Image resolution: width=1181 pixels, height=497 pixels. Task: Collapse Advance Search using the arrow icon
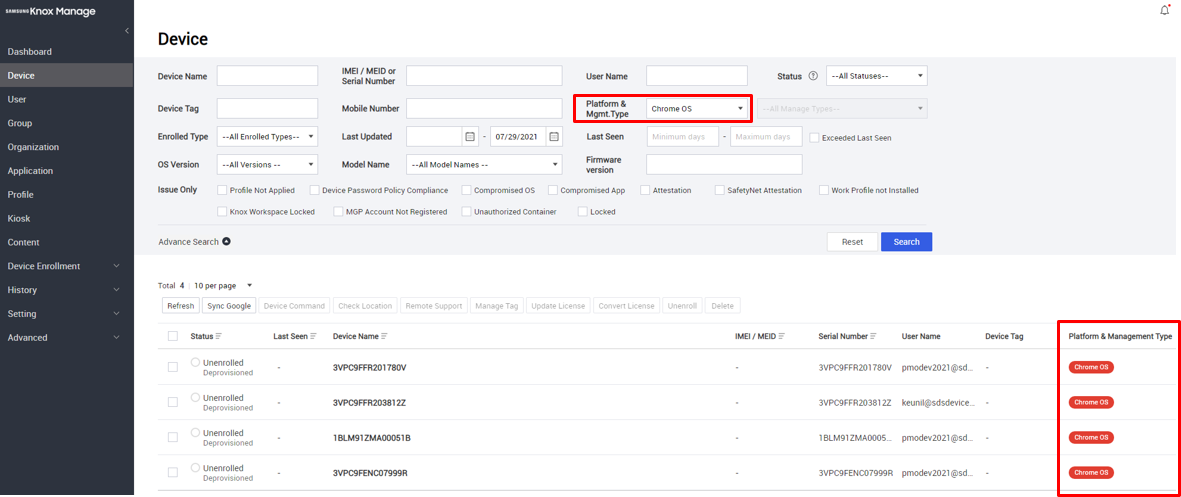pos(226,242)
